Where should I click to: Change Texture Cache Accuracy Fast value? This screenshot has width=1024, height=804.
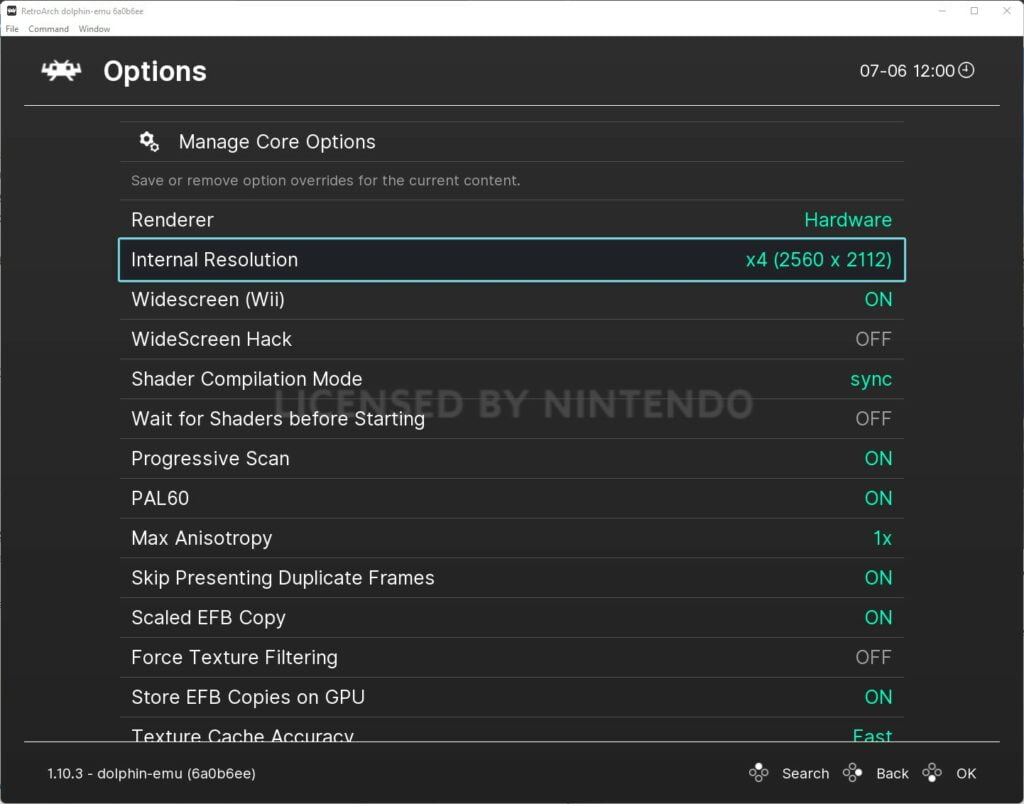click(872, 735)
